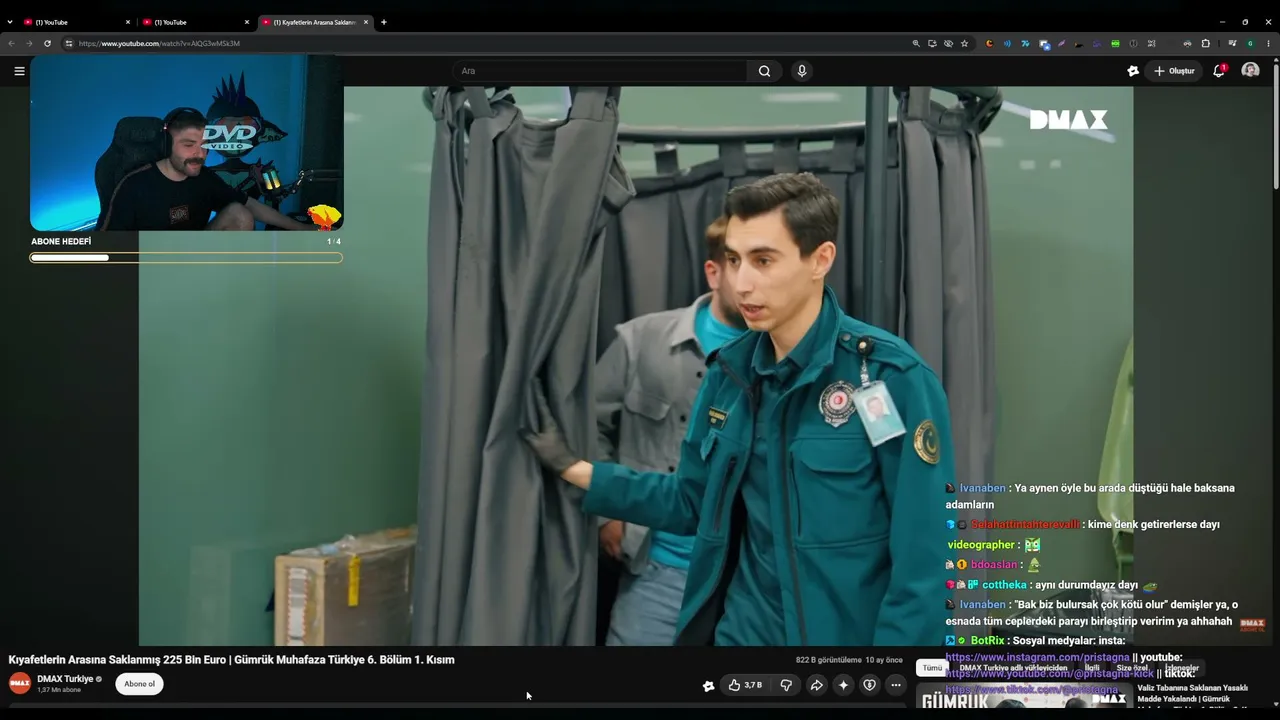
Task: Click the 7TV extension icon
Action: [x=1025, y=44]
